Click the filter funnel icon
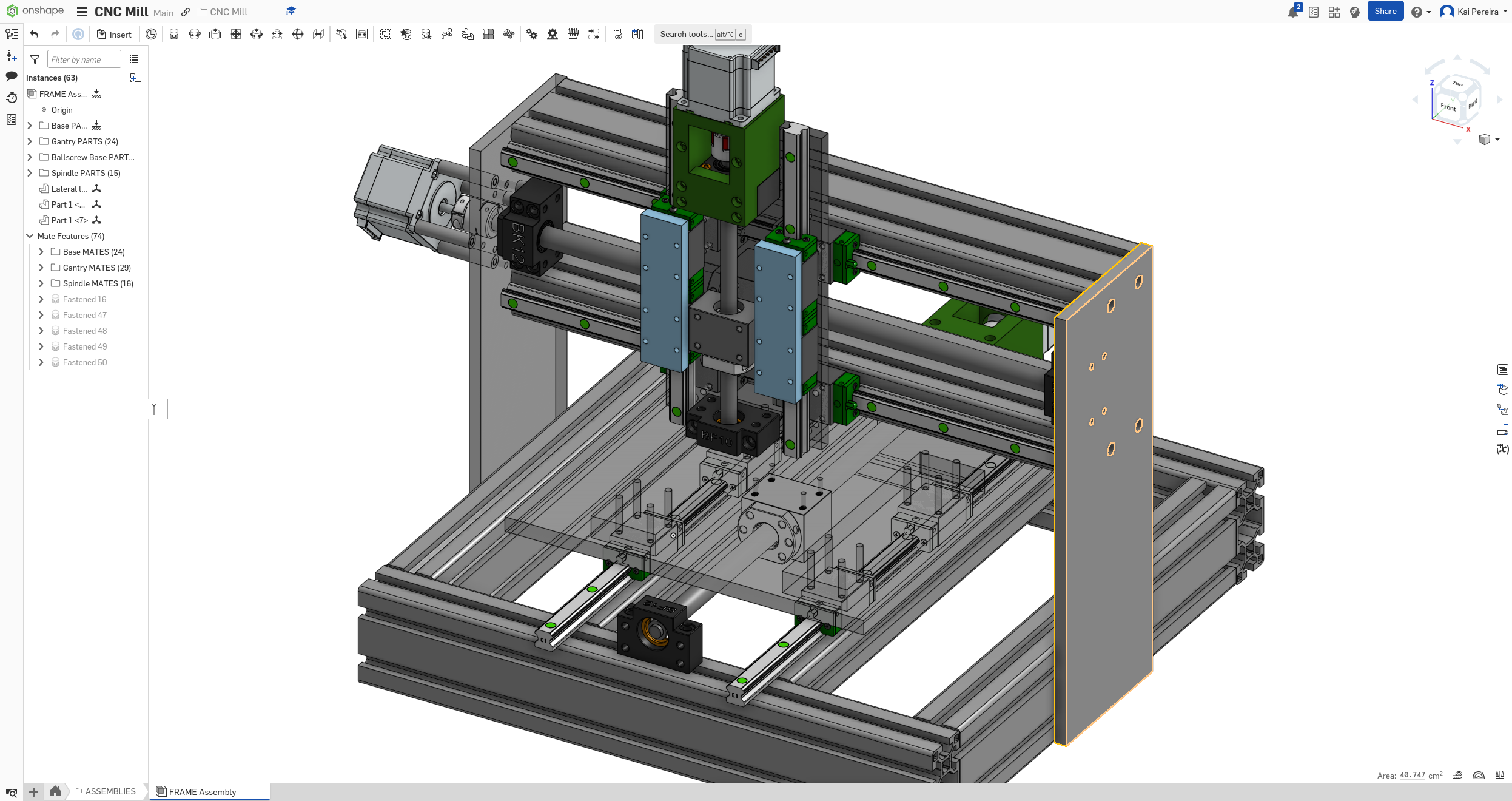 (35, 59)
